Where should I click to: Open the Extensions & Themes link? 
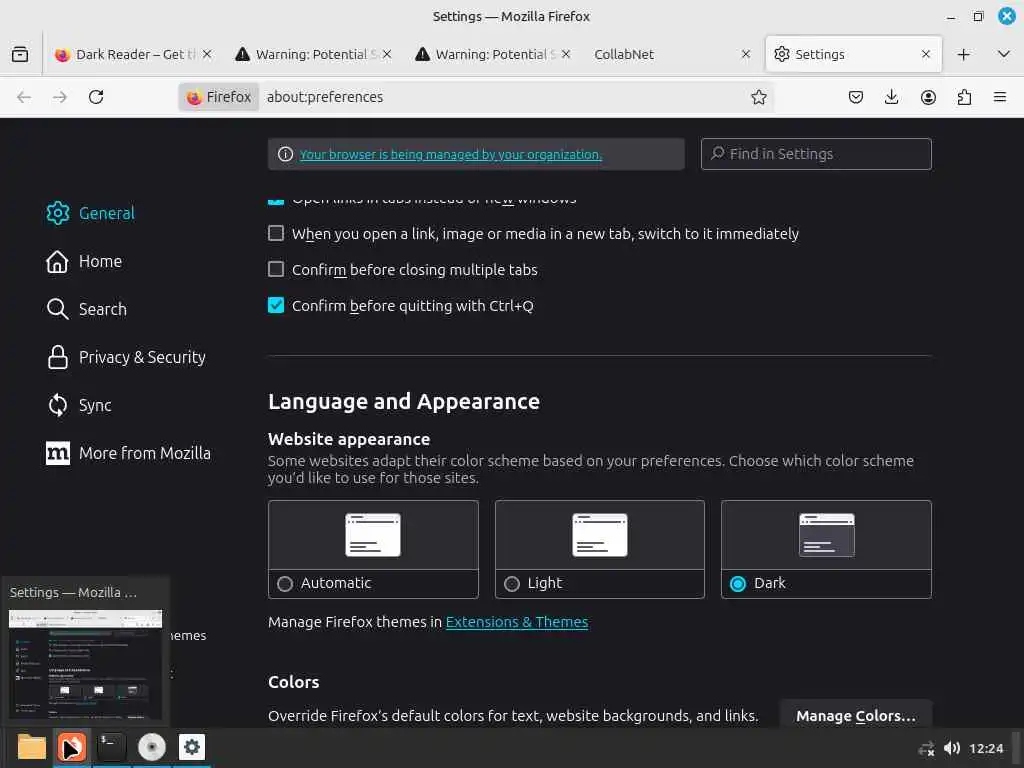tap(517, 622)
